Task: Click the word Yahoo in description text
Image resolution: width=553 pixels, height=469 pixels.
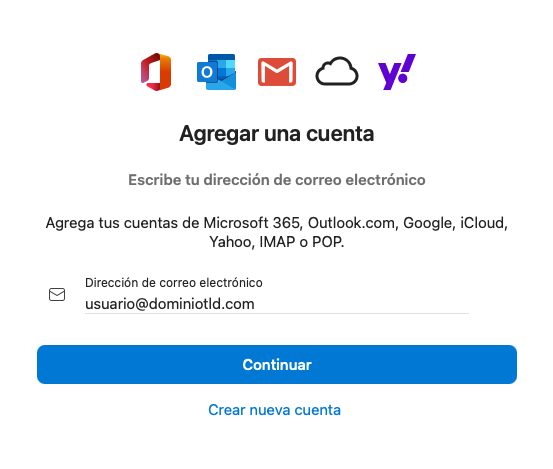Action: (x=230, y=242)
